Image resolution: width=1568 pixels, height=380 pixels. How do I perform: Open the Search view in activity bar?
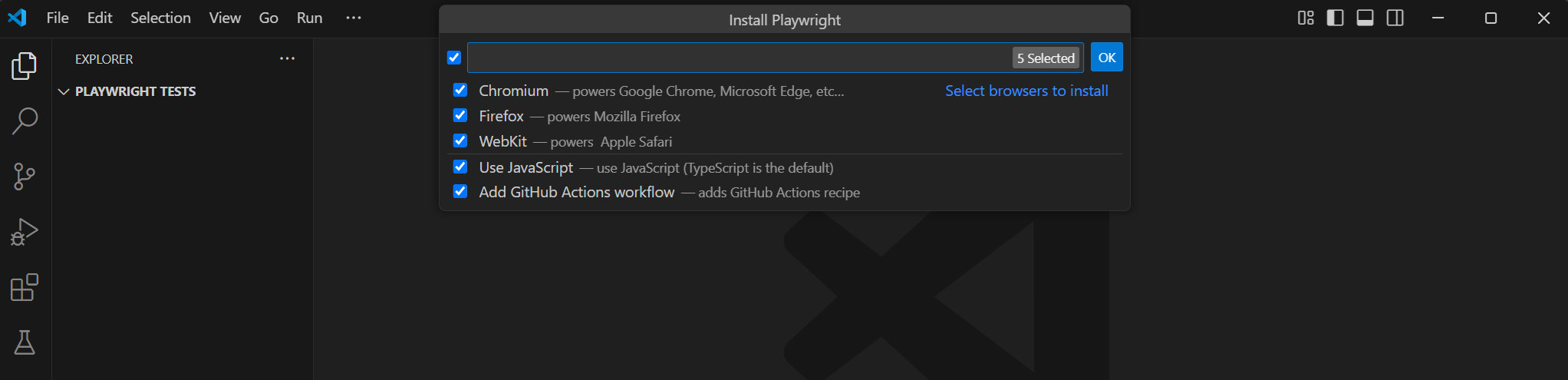25,121
